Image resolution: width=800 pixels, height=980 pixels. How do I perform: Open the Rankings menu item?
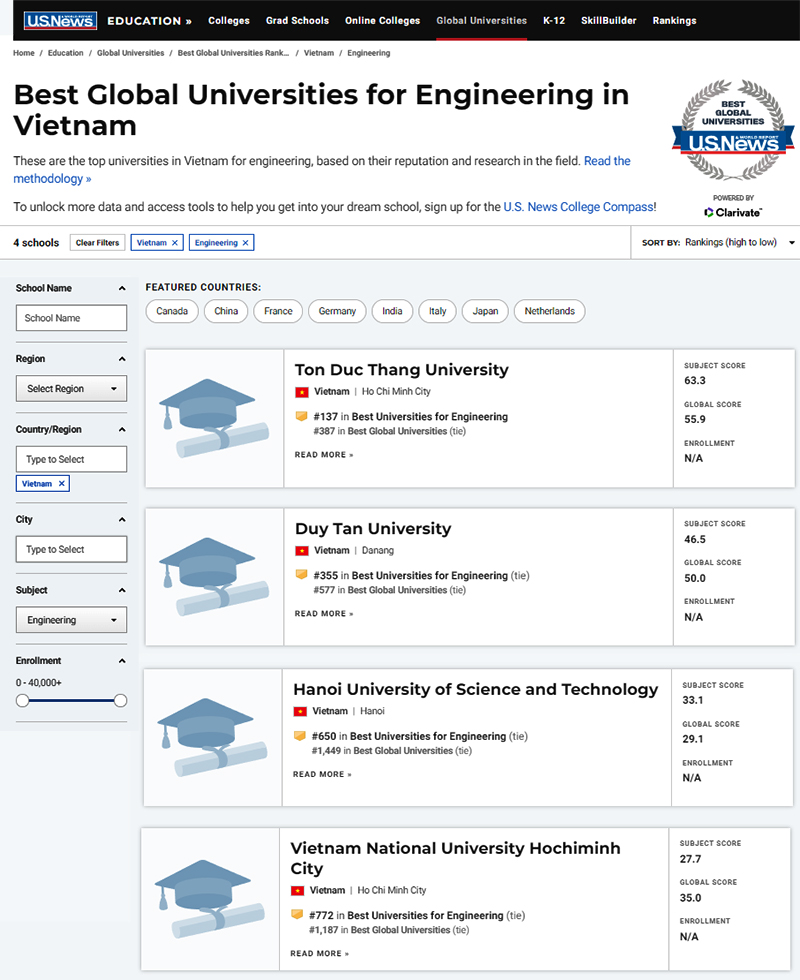(x=675, y=20)
